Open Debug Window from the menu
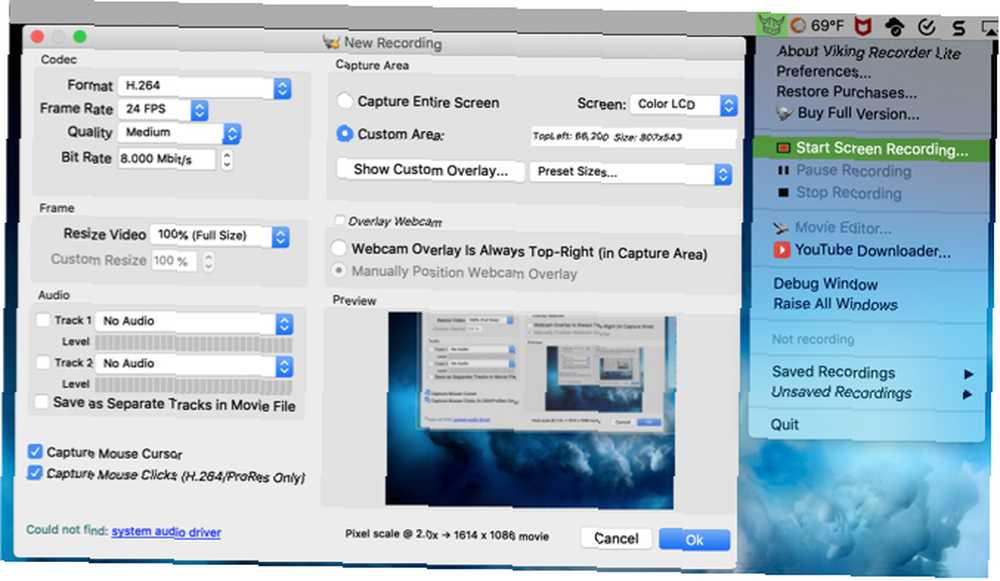The width and height of the screenshot is (1000, 581). (x=825, y=284)
